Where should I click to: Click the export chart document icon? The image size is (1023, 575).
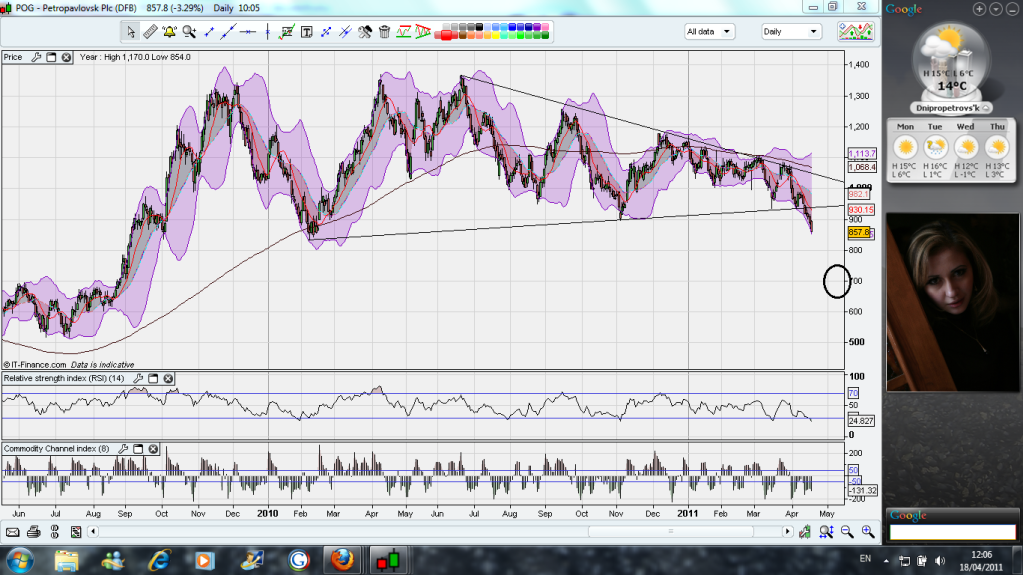76,533
